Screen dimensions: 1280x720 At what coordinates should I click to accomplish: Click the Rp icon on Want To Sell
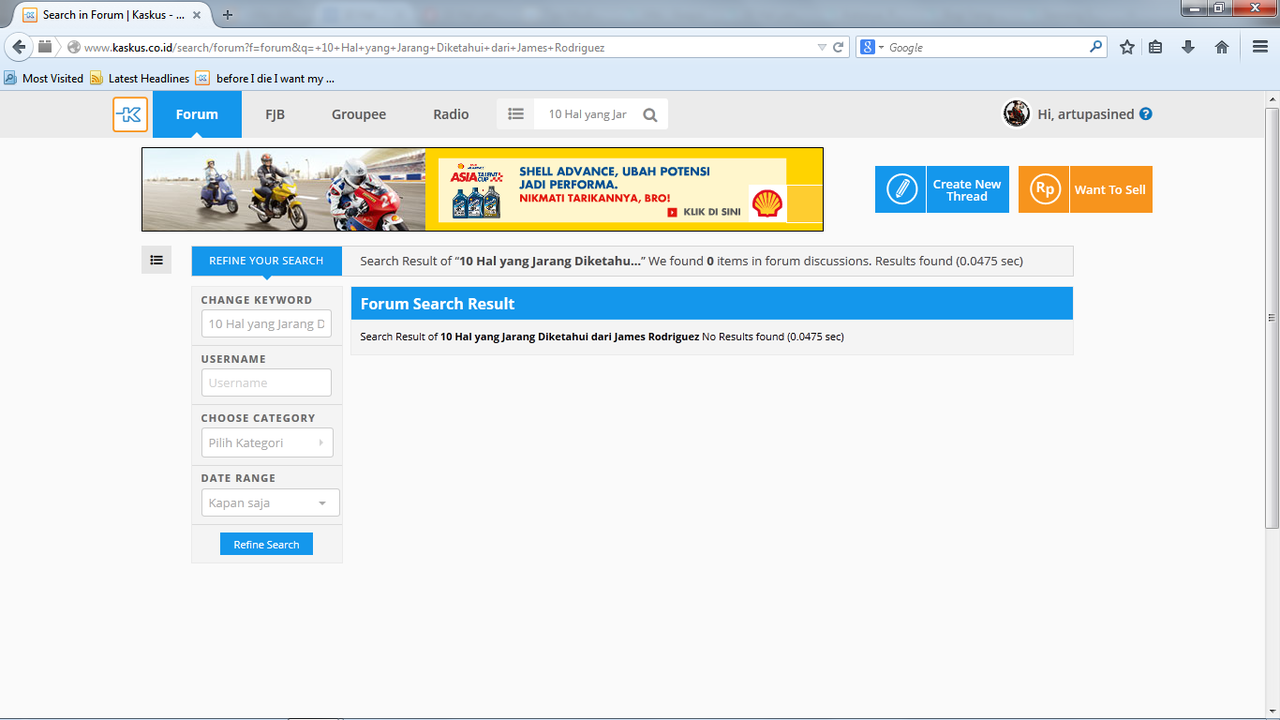point(1044,189)
